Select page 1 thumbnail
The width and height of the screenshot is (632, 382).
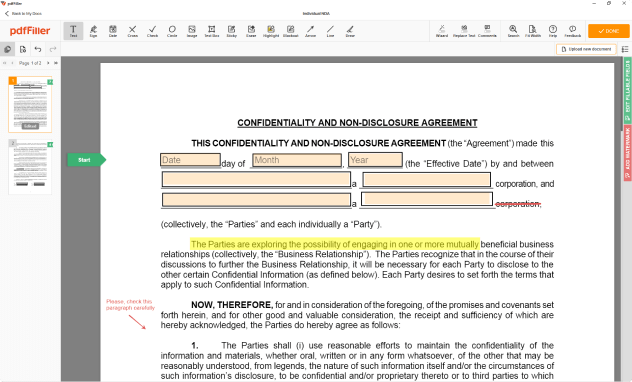tap(30, 104)
